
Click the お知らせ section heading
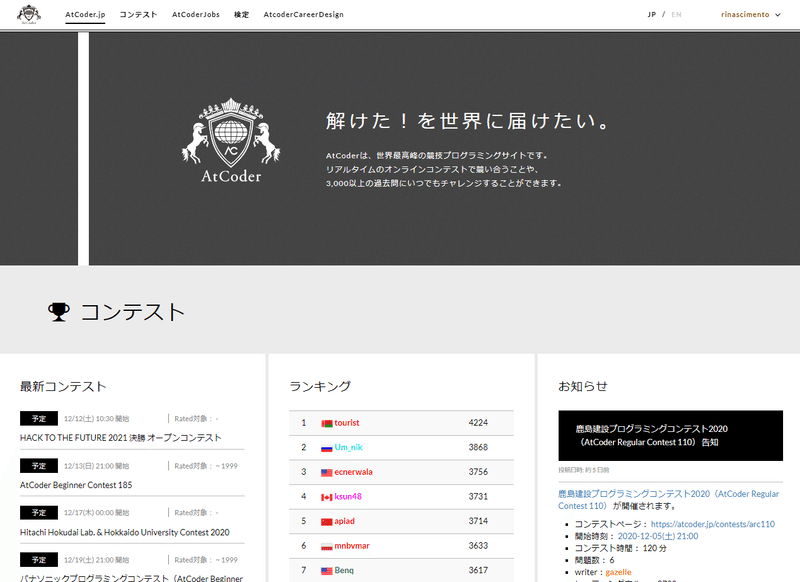583,387
